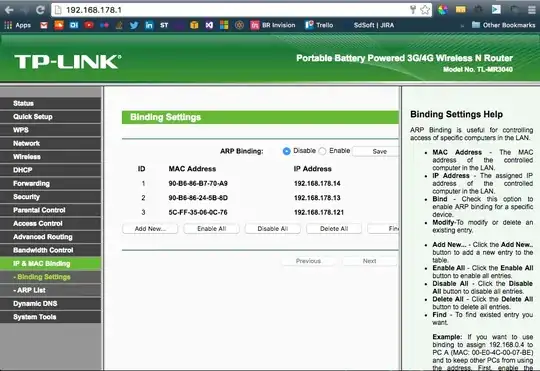The width and height of the screenshot is (540, 371).
Task: Open the Dynamic DNS menu item
Action: tap(51, 303)
